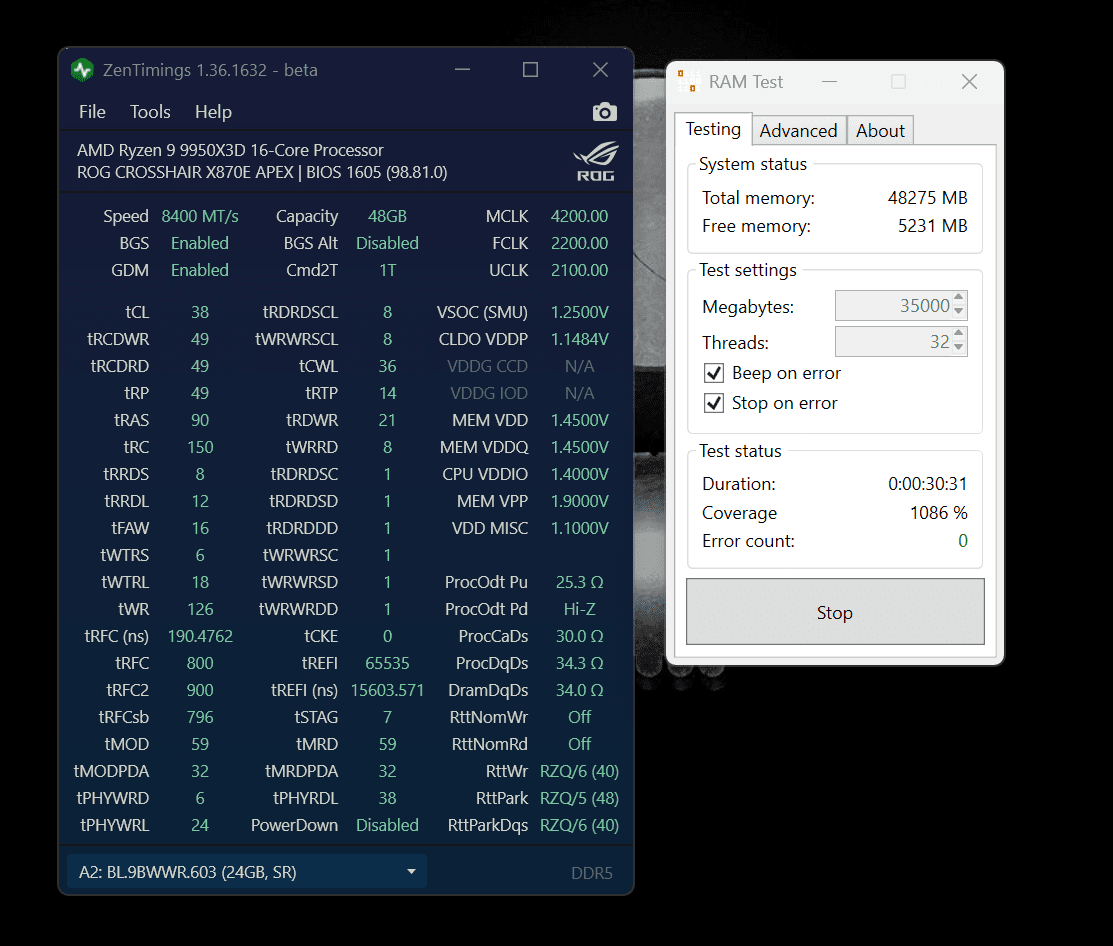Click the DramDqDs value 34.0 Ω
Viewport: 1113px width, 946px height.
pos(579,690)
